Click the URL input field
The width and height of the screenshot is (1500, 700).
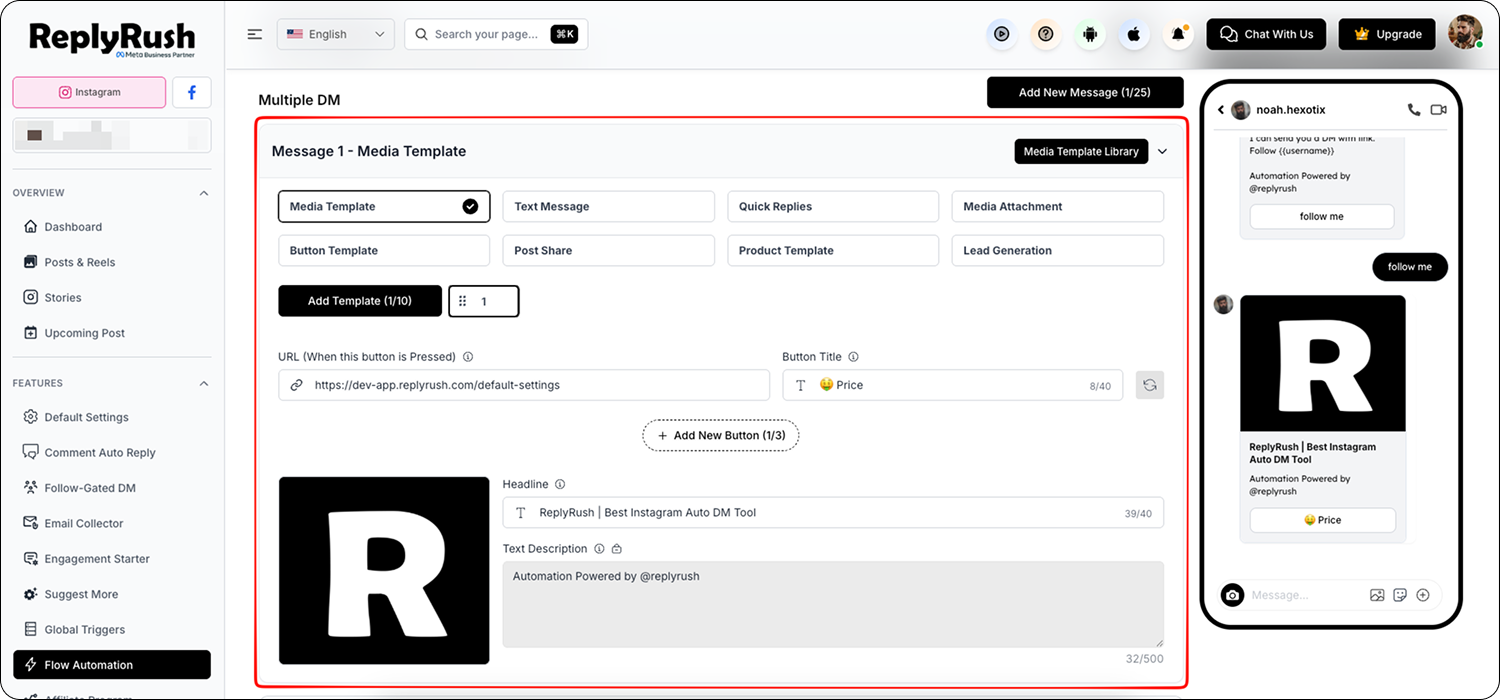pos(524,385)
